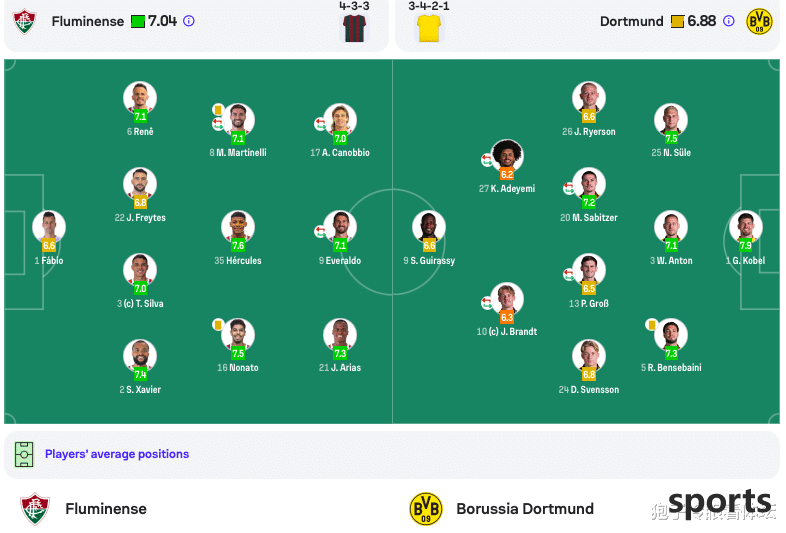Click the substitution arrows next to Everaldo

click(x=320, y=231)
